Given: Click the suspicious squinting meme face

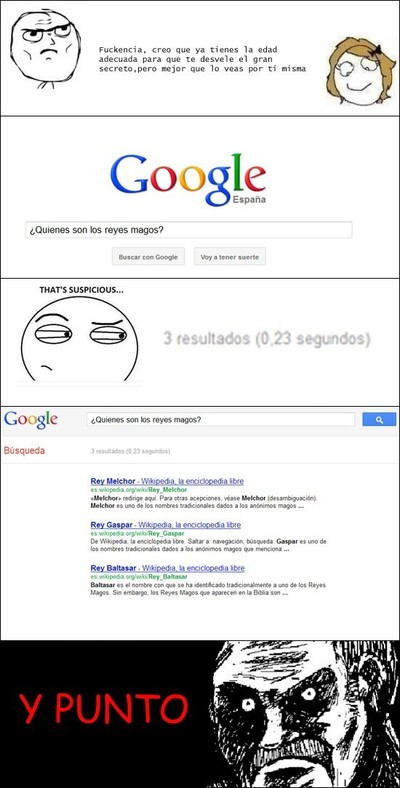Looking at the screenshot, I should click(79, 339).
